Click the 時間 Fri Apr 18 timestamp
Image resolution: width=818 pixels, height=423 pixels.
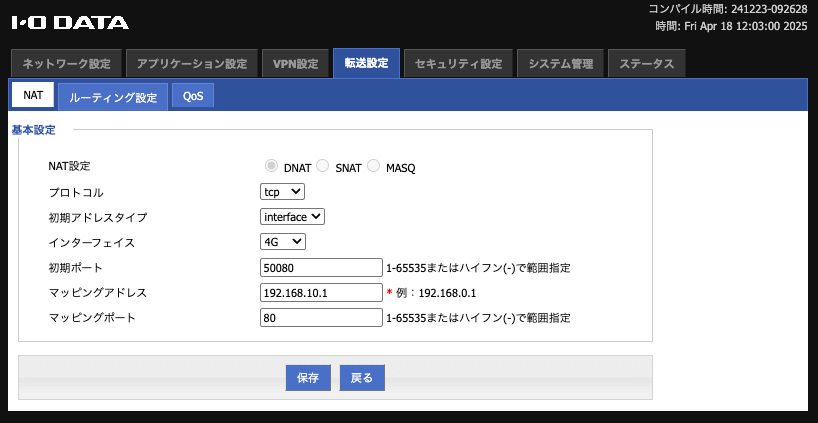tap(731, 26)
